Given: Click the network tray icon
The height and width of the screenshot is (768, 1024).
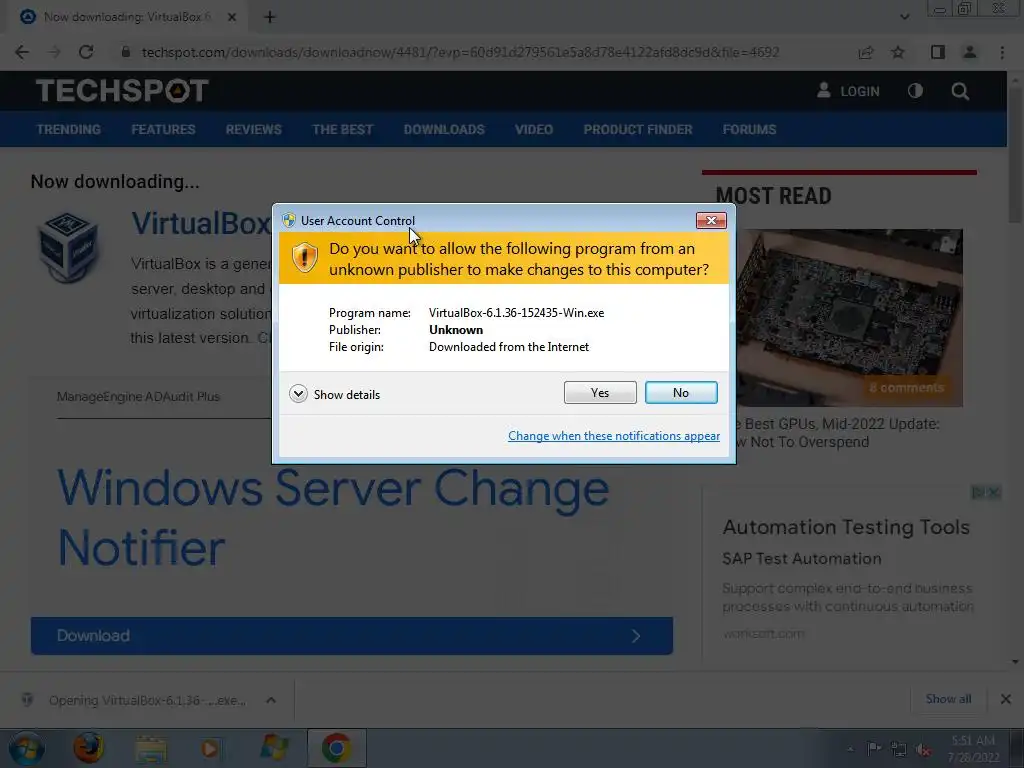Looking at the screenshot, I should coord(899,750).
